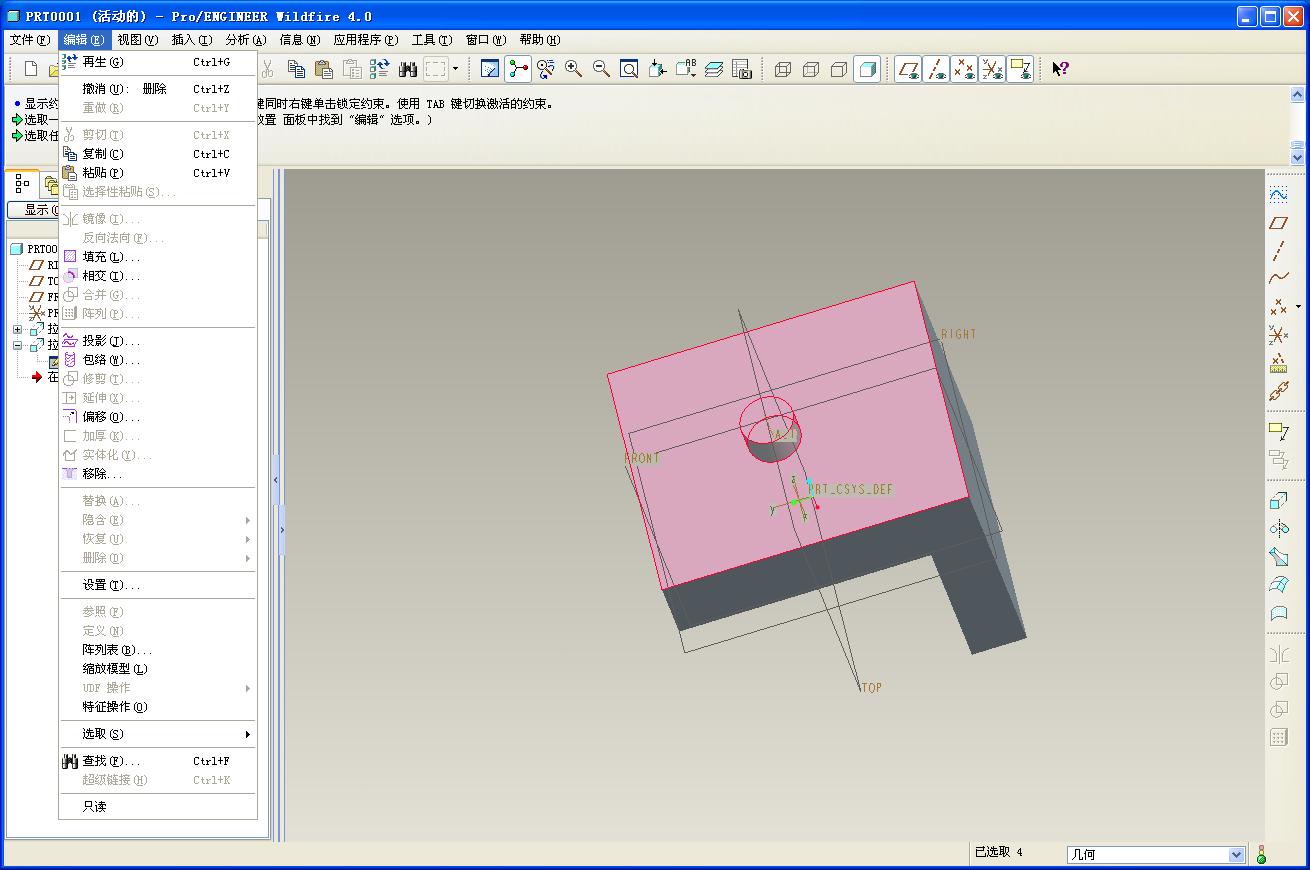
Task: Click the Reorient view icon
Action: [657, 69]
